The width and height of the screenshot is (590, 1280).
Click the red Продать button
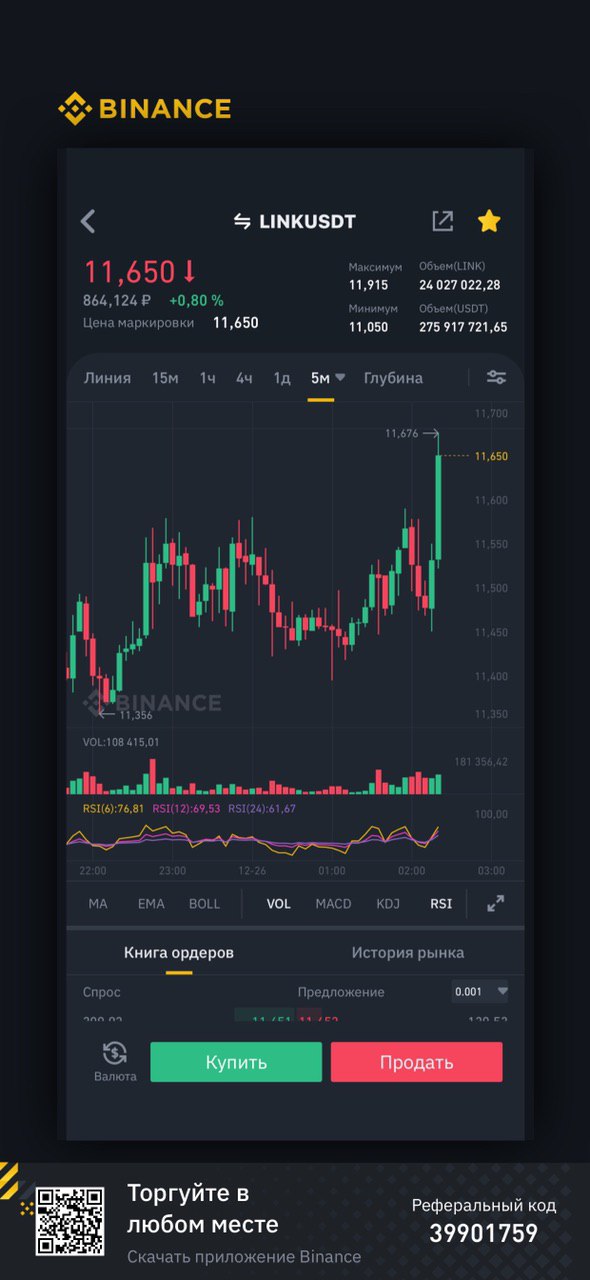tap(416, 1062)
